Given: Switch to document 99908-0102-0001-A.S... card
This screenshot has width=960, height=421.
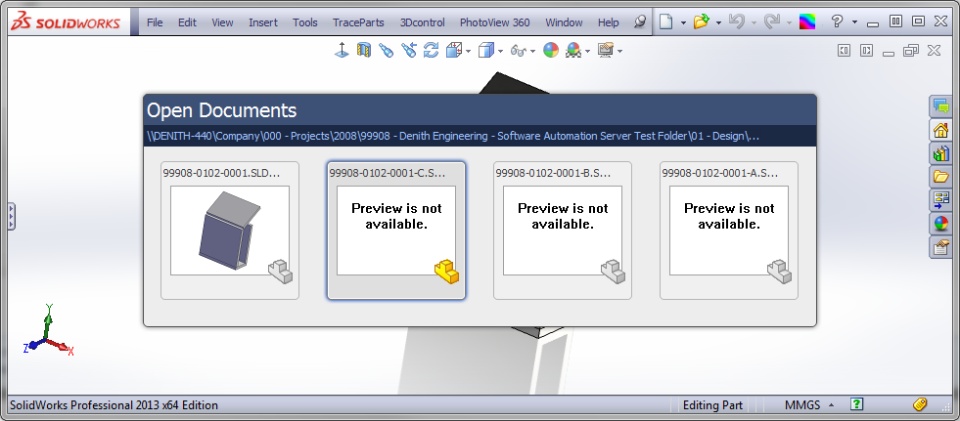Looking at the screenshot, I should 729,231.
